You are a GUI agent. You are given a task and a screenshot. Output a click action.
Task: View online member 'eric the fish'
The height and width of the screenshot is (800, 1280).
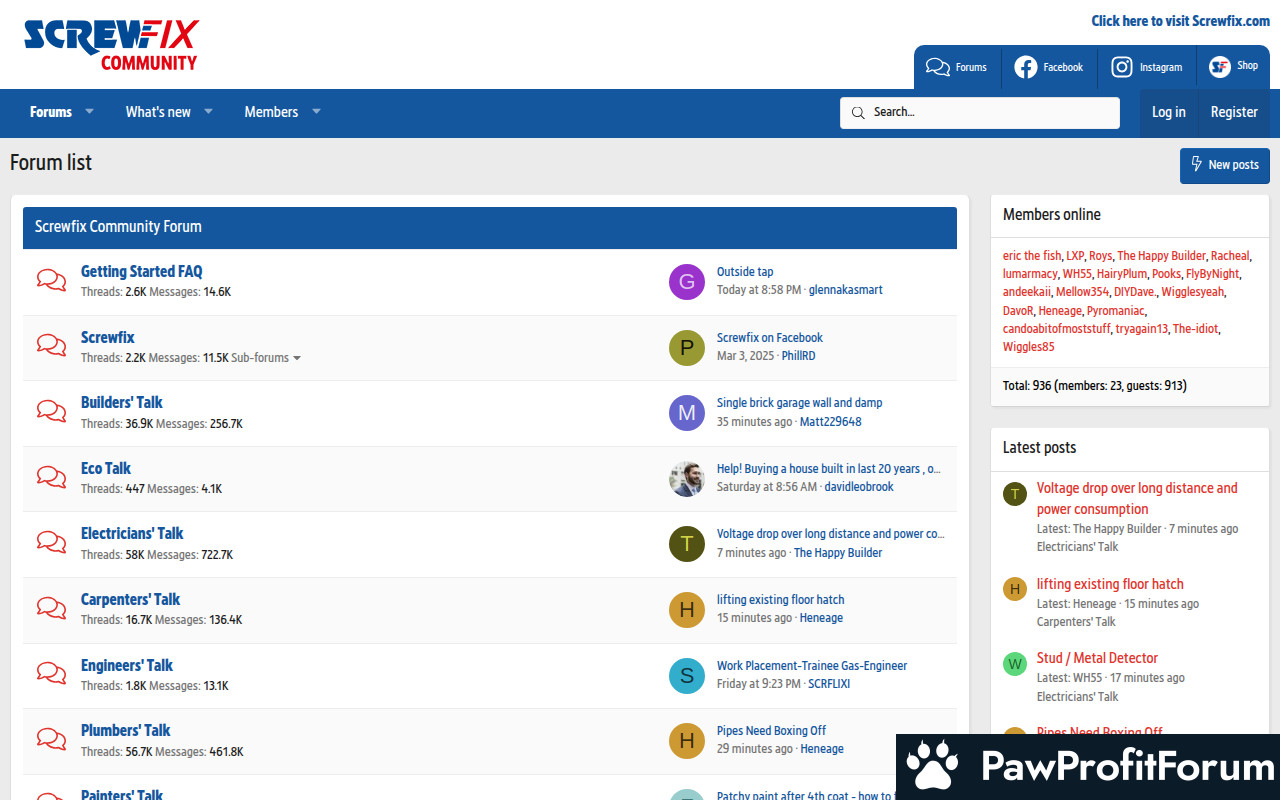pyautogui.click(x=1032, y=256)
